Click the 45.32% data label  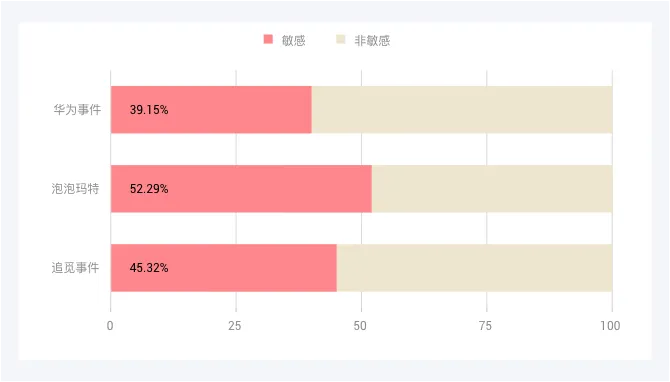tap(149, 268)
